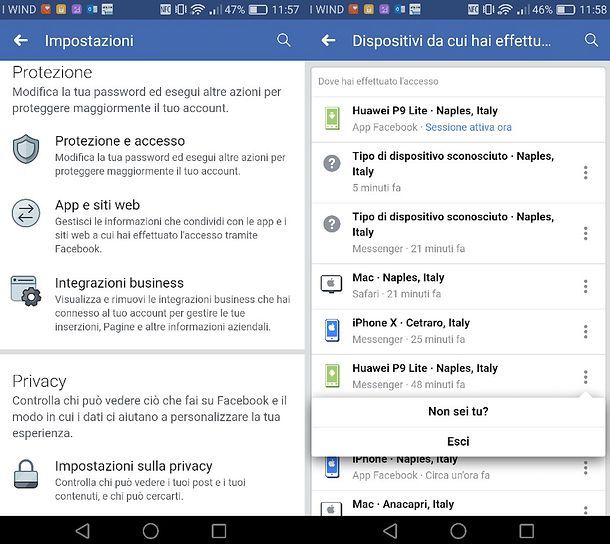Image resolution: width=610 pixels, height=544 pixels.
Task: Open options menu for Mac Naples session
Action: point(585,286)
